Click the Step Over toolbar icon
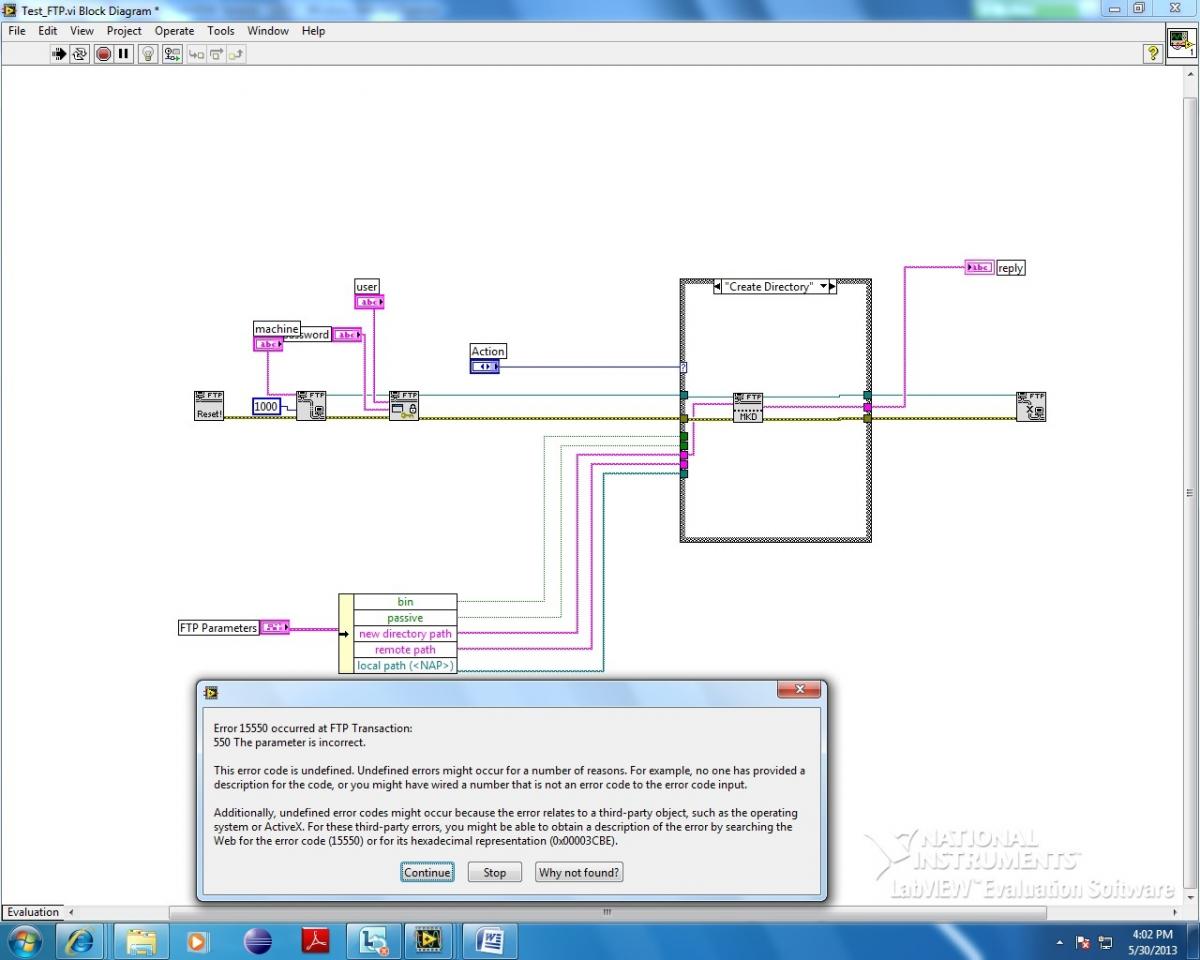This screenshot has height=960, width=1200. click(216, 54)
